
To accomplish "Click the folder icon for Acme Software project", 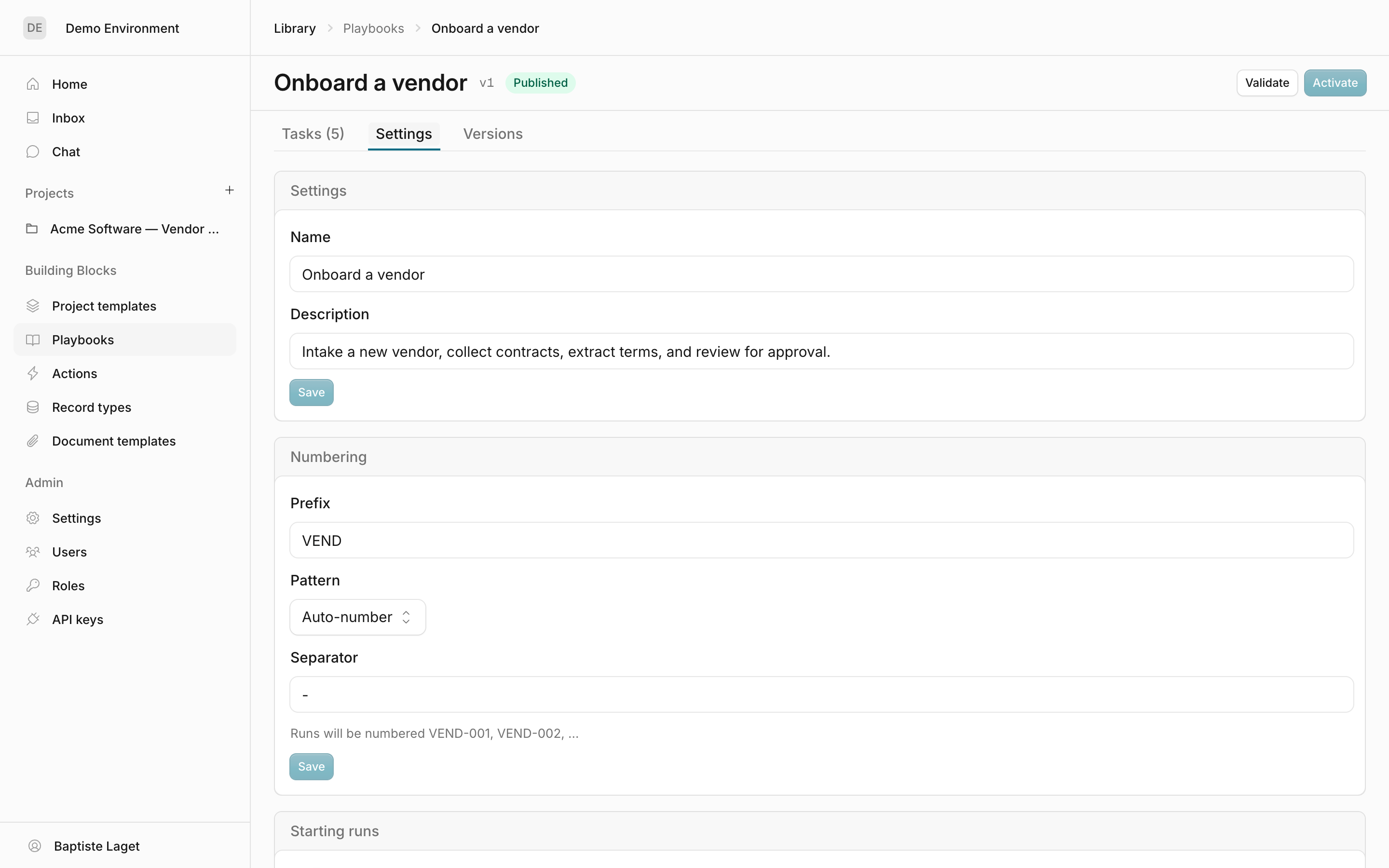I will click(32, 229).
